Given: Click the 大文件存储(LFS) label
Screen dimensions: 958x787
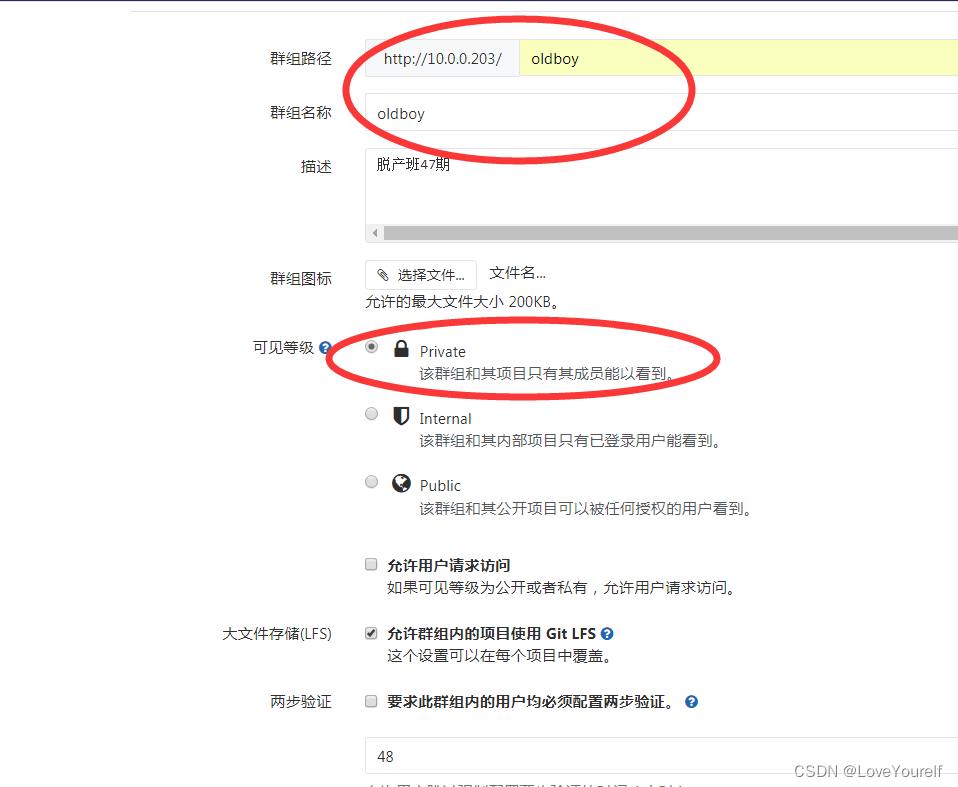Looking at the screenshot, I should pyautogui.click(x=277, y=634).
